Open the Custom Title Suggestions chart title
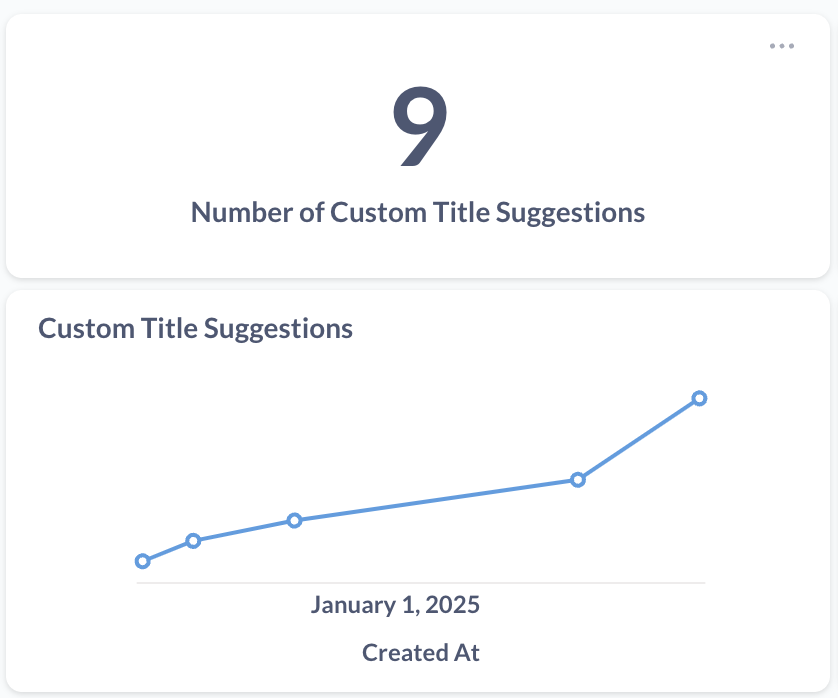838x698 pixels. click(195, 328)
